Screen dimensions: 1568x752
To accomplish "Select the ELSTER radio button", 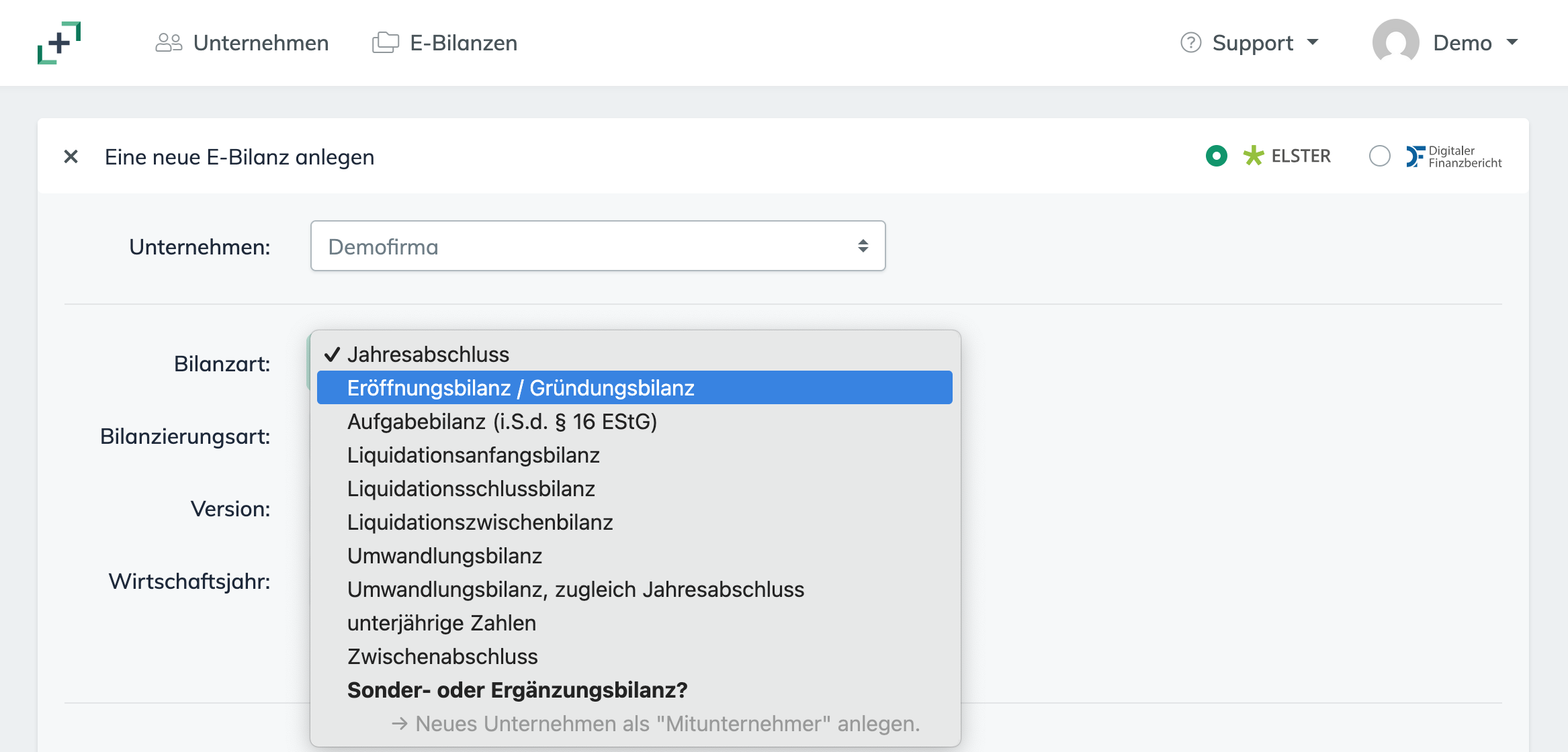I will 1217,156.
